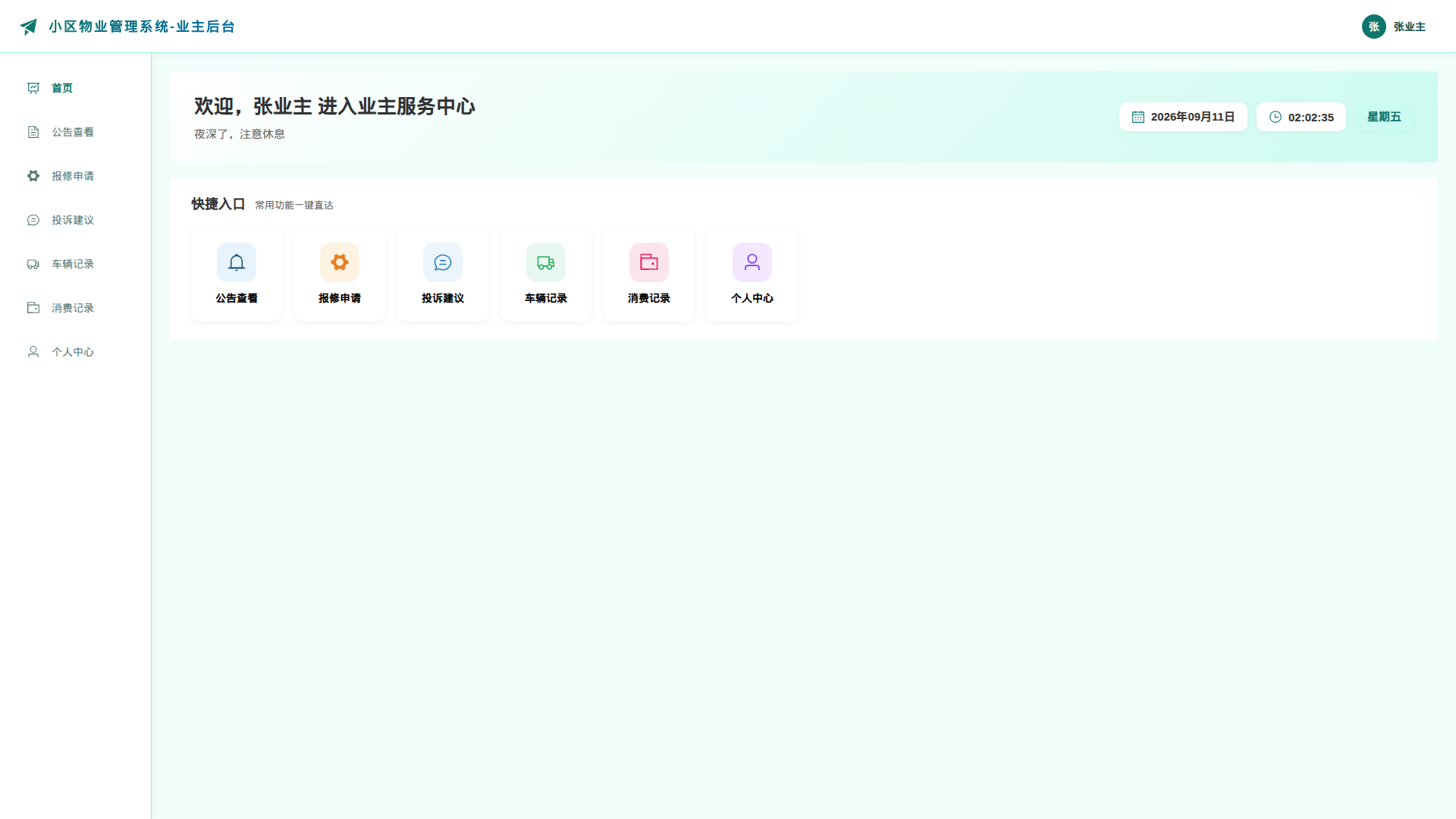1456x819 pixels.
Task: Select 车辆记录 in the sidebar menu
Action: coord(76,264)
